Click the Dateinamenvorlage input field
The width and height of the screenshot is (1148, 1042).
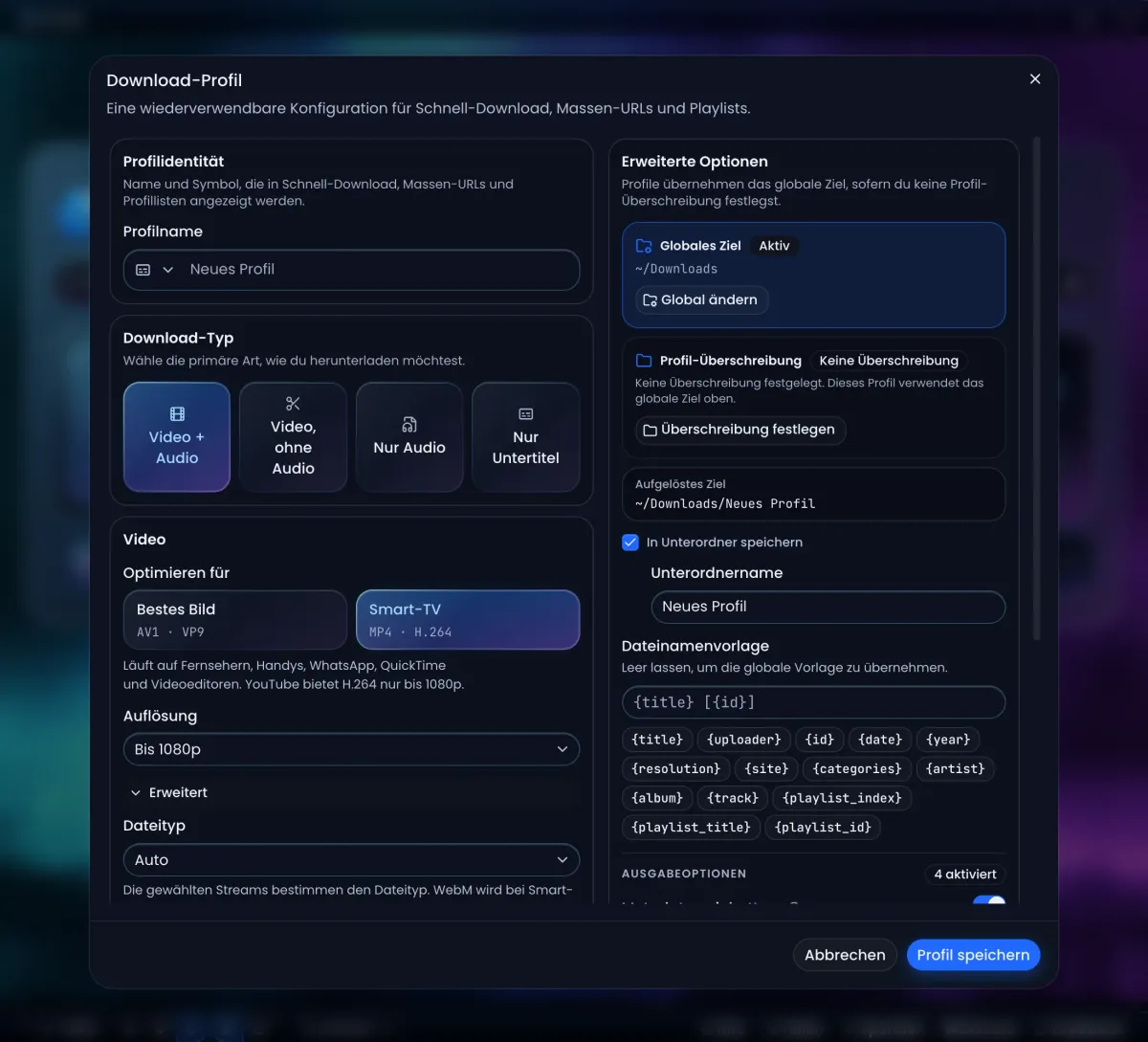[813, 702]
